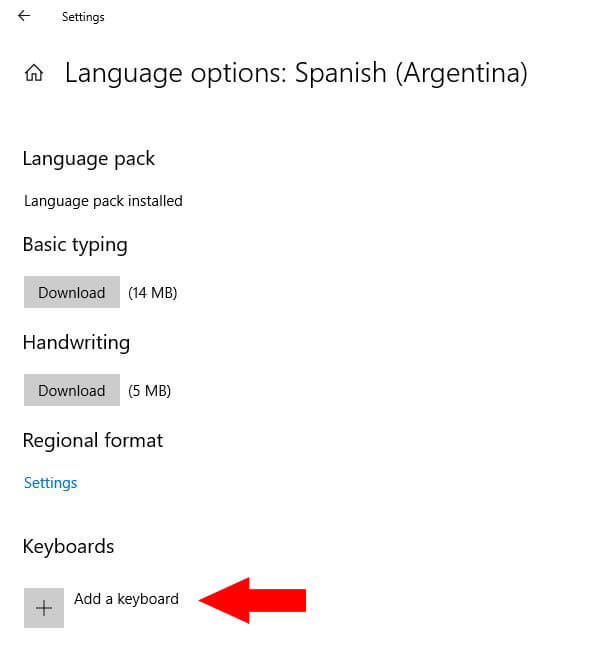Open the Regional format Settings link
The width and height of the screenshot is (615, 665).
(50, 483)
